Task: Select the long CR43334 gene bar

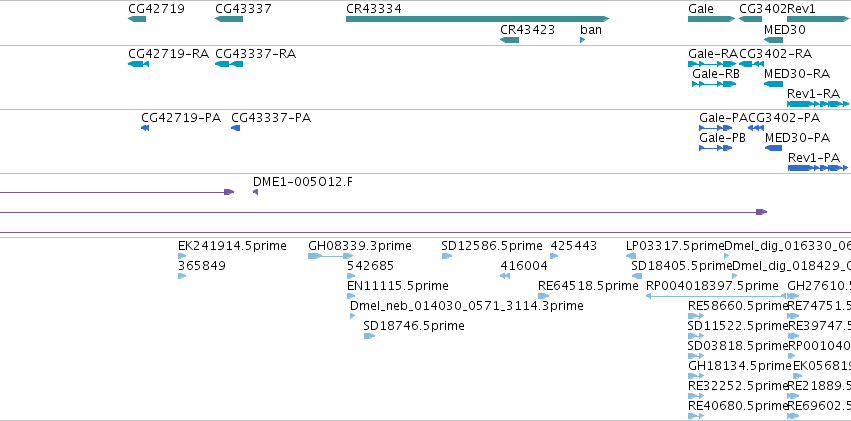Action: pos(478,19)
